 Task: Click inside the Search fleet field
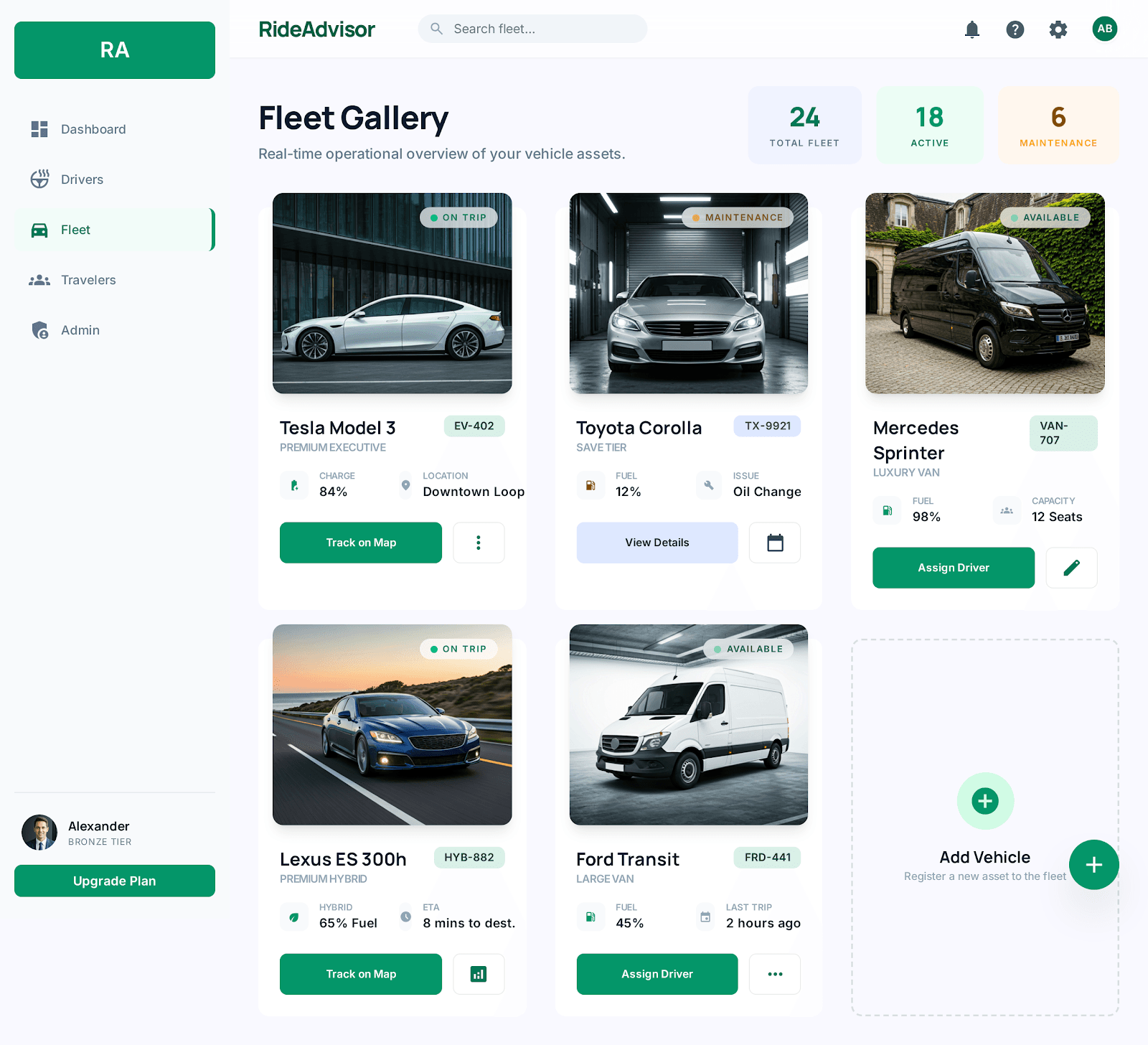532,29
